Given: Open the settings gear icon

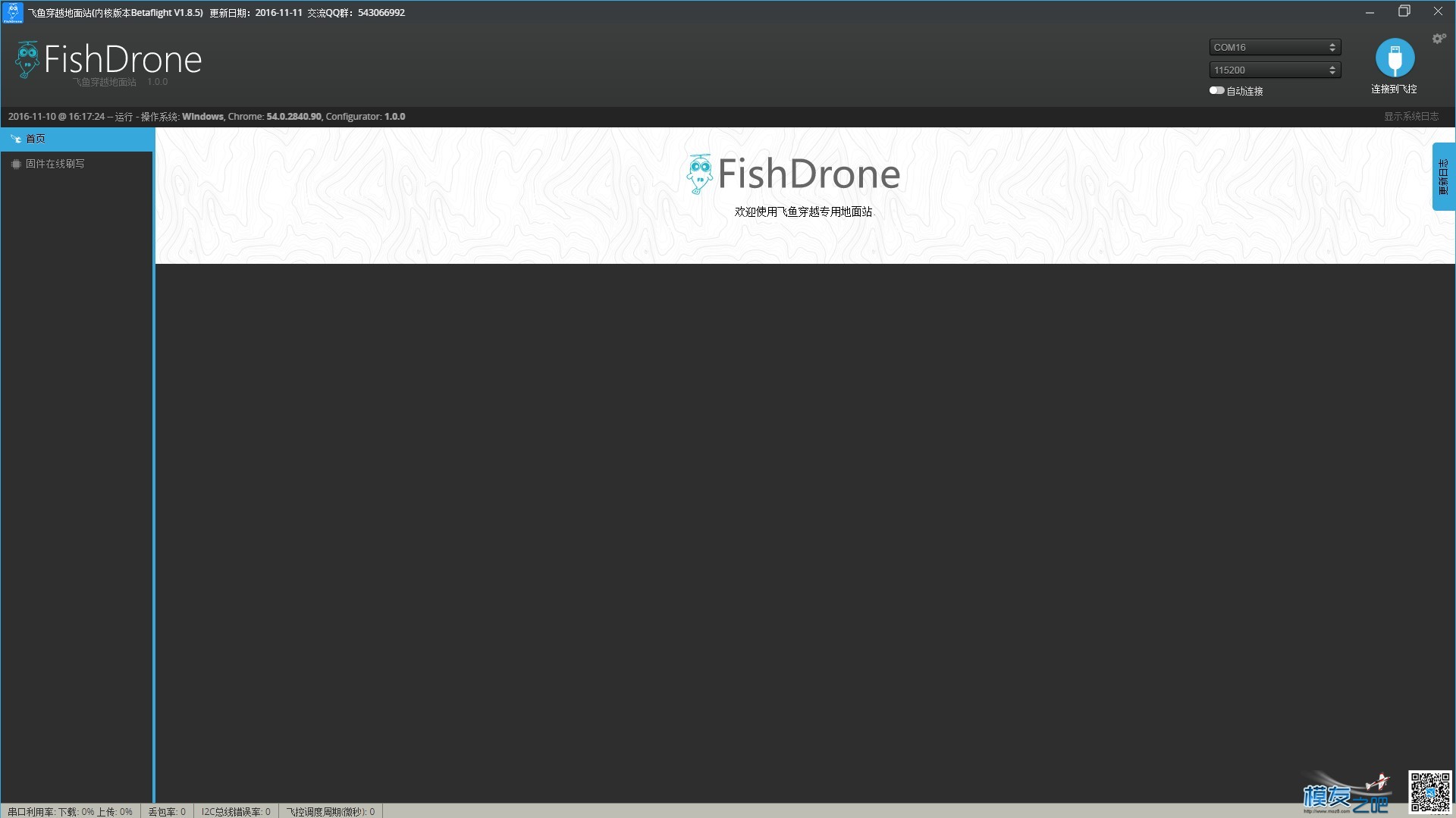Looking at the screenshot, I should (x=1439, y=39).
